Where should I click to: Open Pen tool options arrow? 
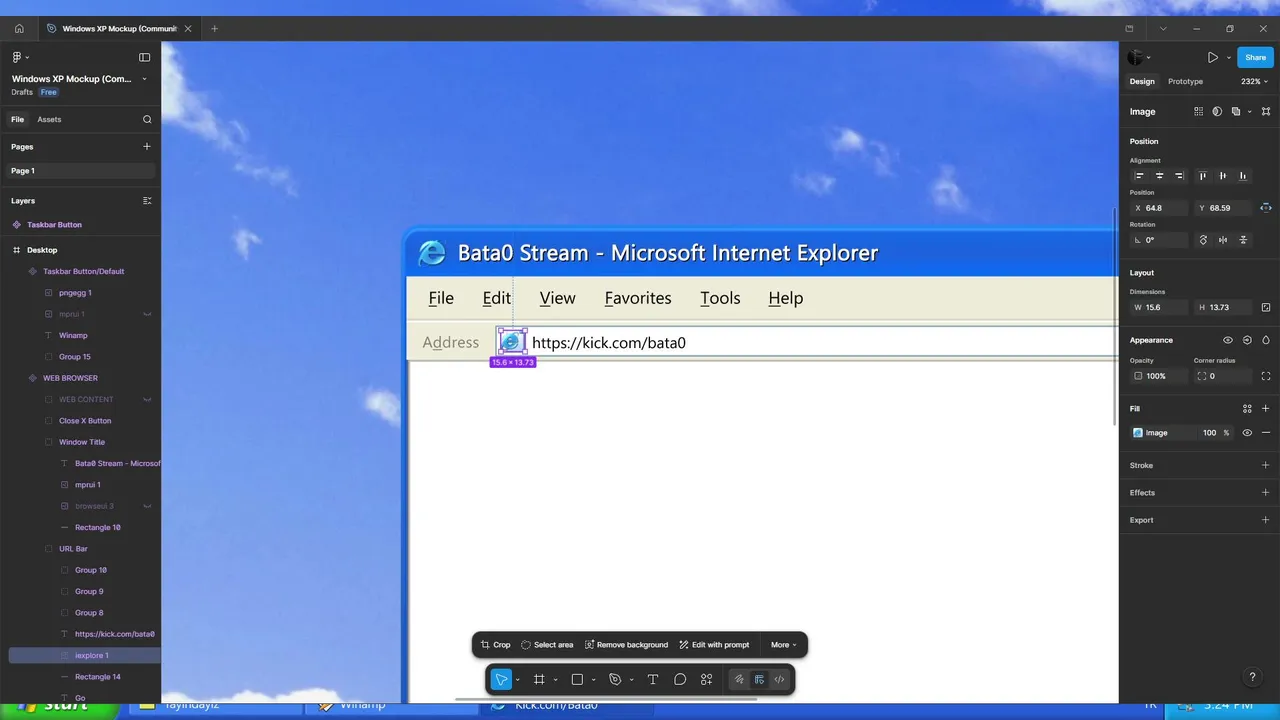(631, 681)
